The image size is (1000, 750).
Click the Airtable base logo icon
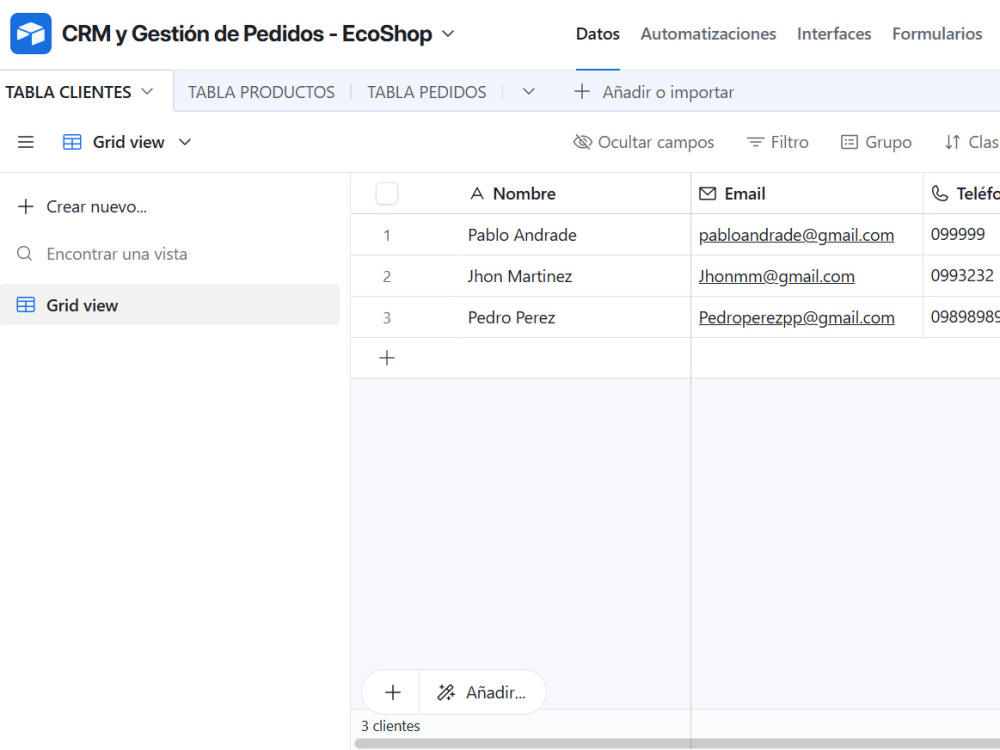[x=31, y=33]
